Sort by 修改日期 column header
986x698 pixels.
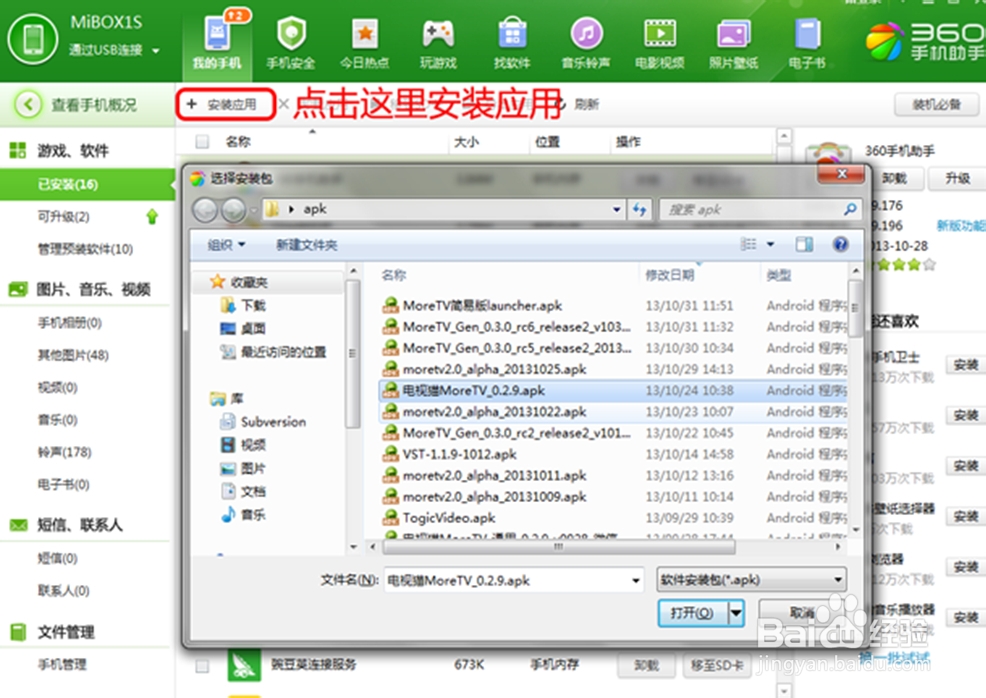(670, 275)
